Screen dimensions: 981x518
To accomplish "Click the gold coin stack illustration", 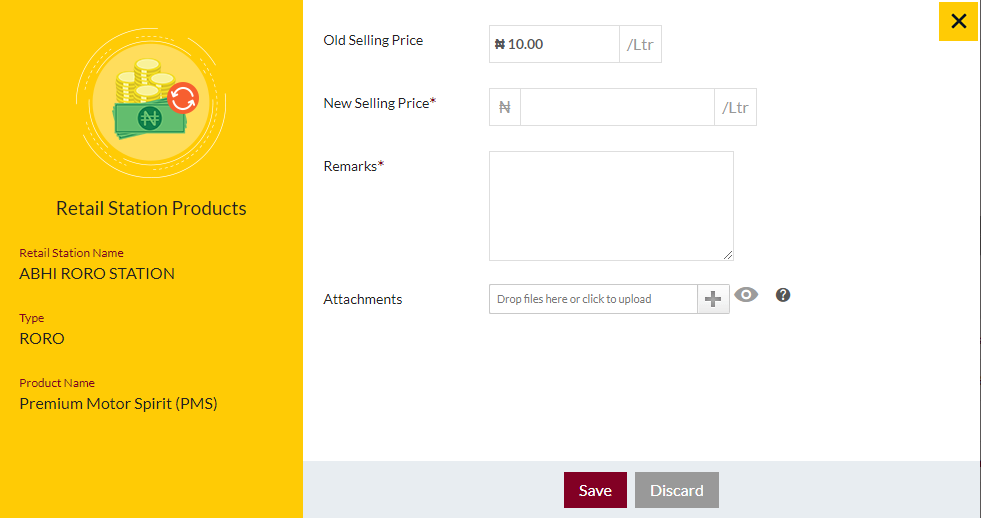I will coord(146,80).
